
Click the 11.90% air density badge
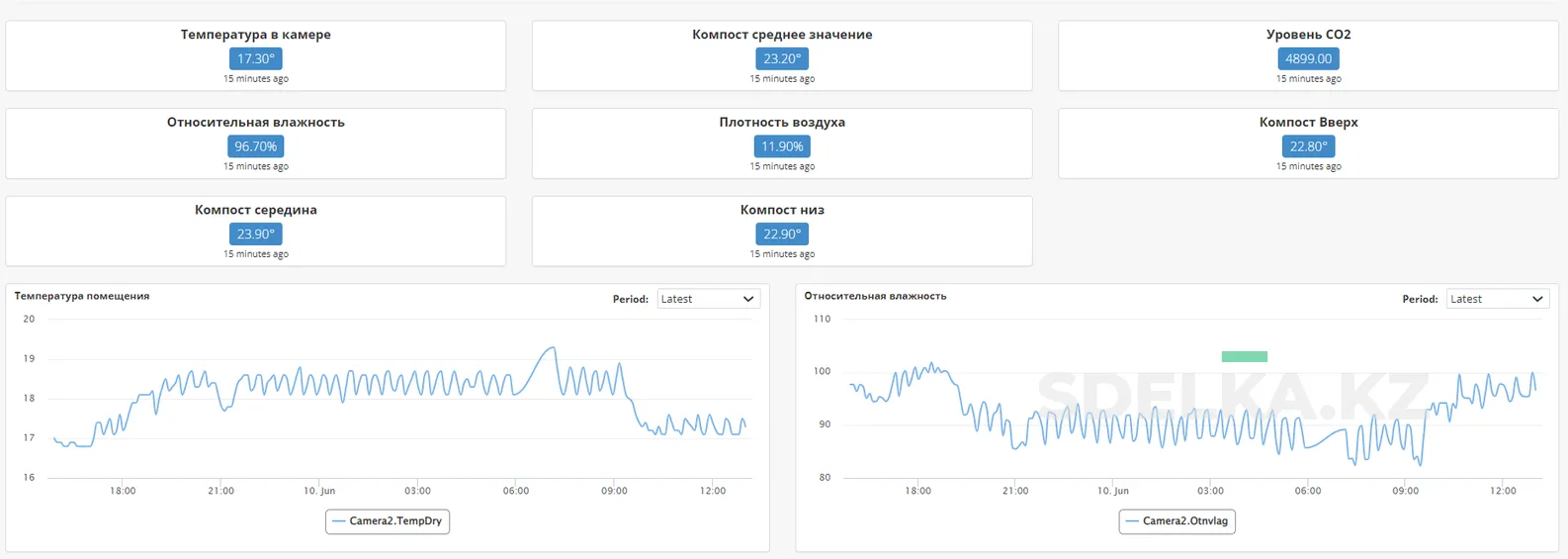point(782,146)
